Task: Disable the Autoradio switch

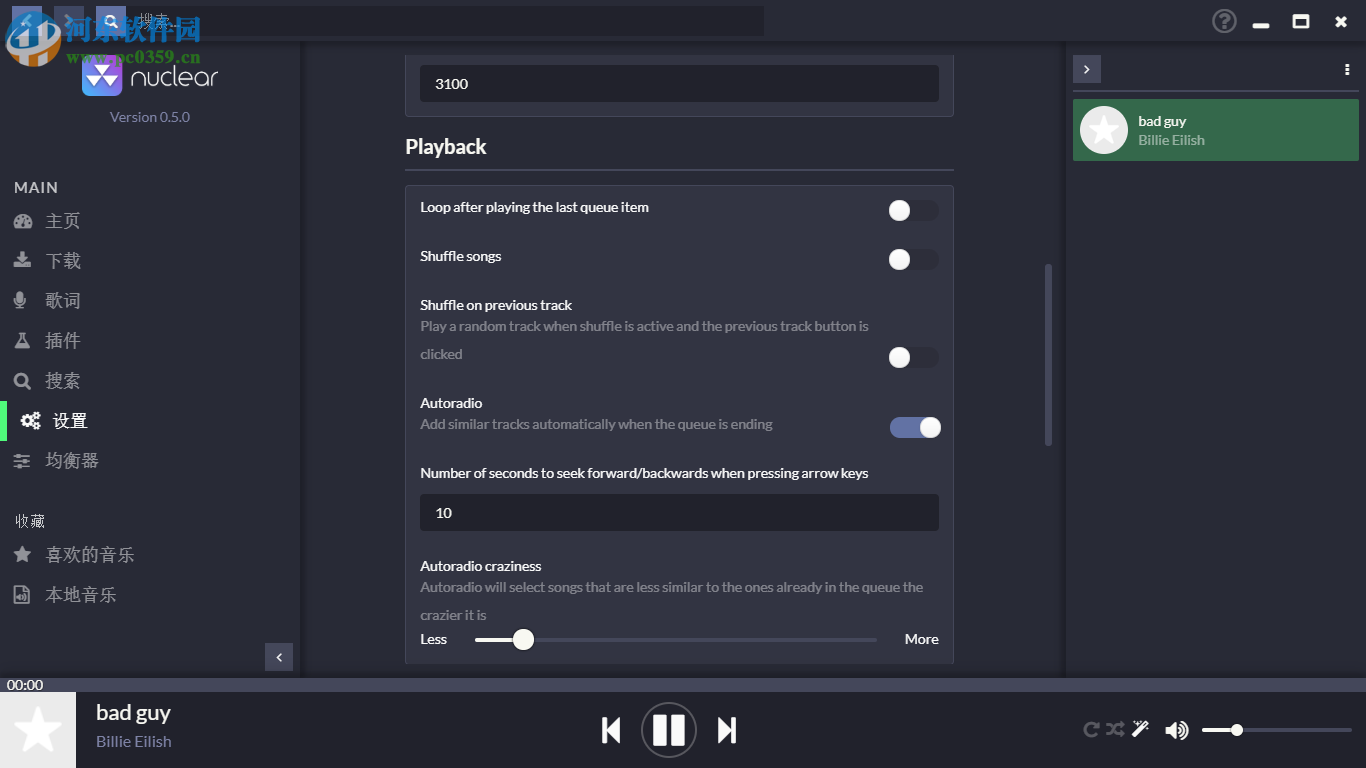Action: pyautogui.click(x=915, y=427)
